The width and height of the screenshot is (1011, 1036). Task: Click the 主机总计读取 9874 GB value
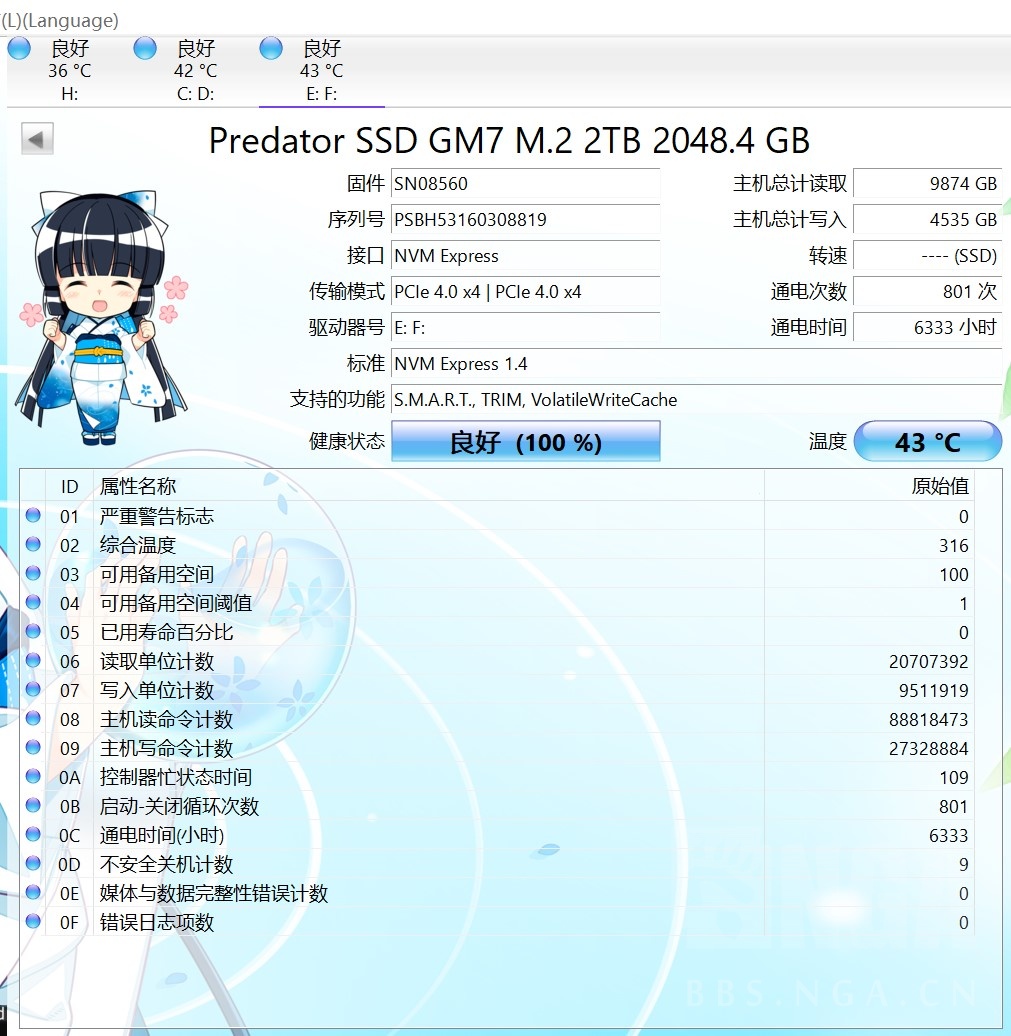(x=928, y=184)
